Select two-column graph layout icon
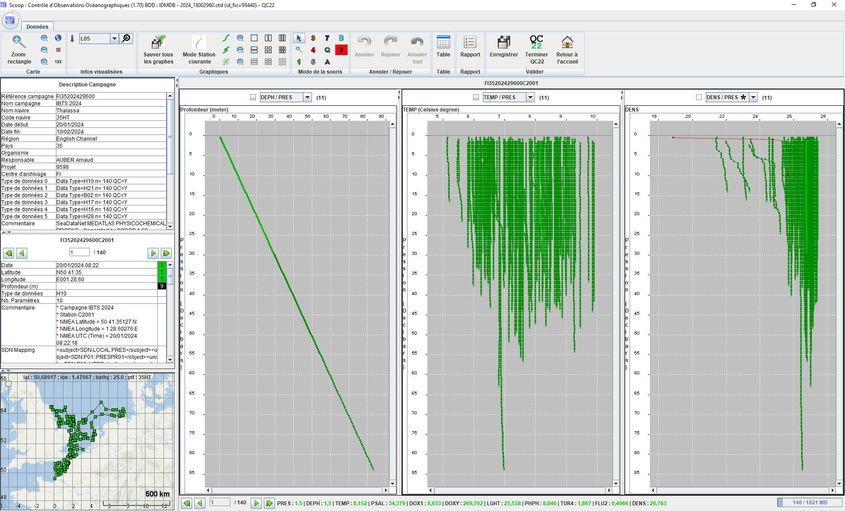The image size is (845, 511). click(x=268, y=38)
